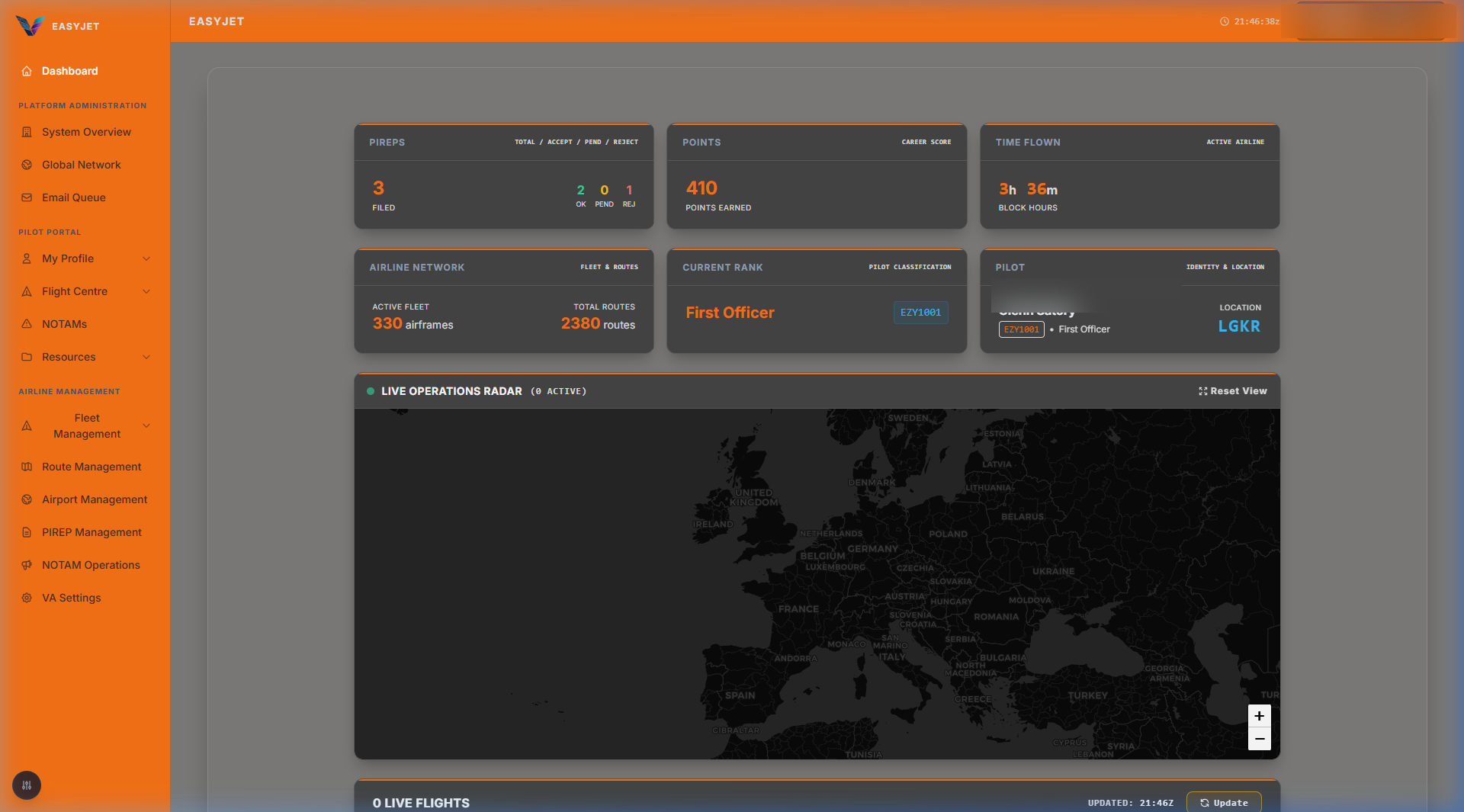Click the PIREP Management document icon
Screen dimensions: 1464x812
[27, 532]
